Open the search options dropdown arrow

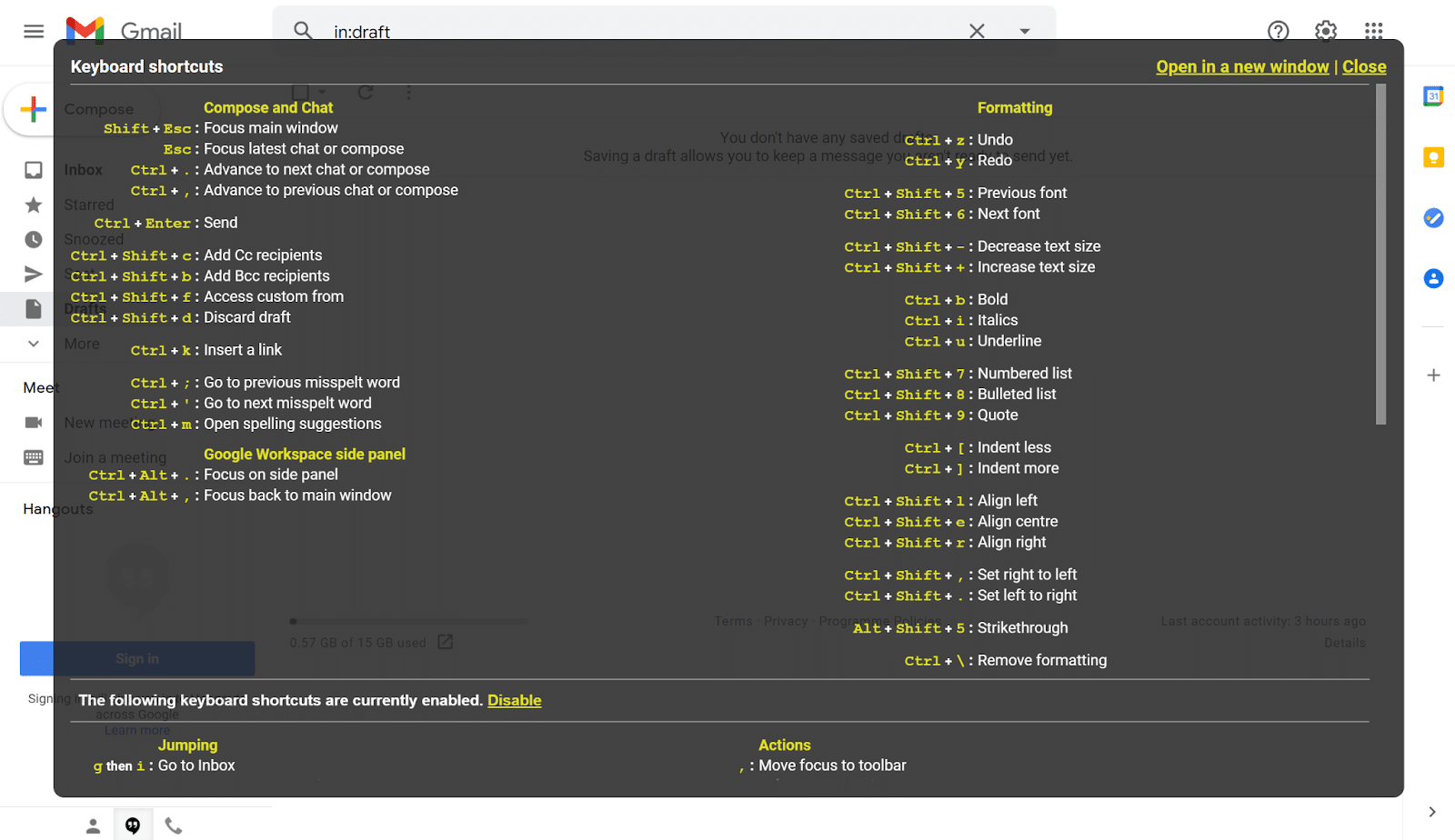click(x=1025, y=30)
